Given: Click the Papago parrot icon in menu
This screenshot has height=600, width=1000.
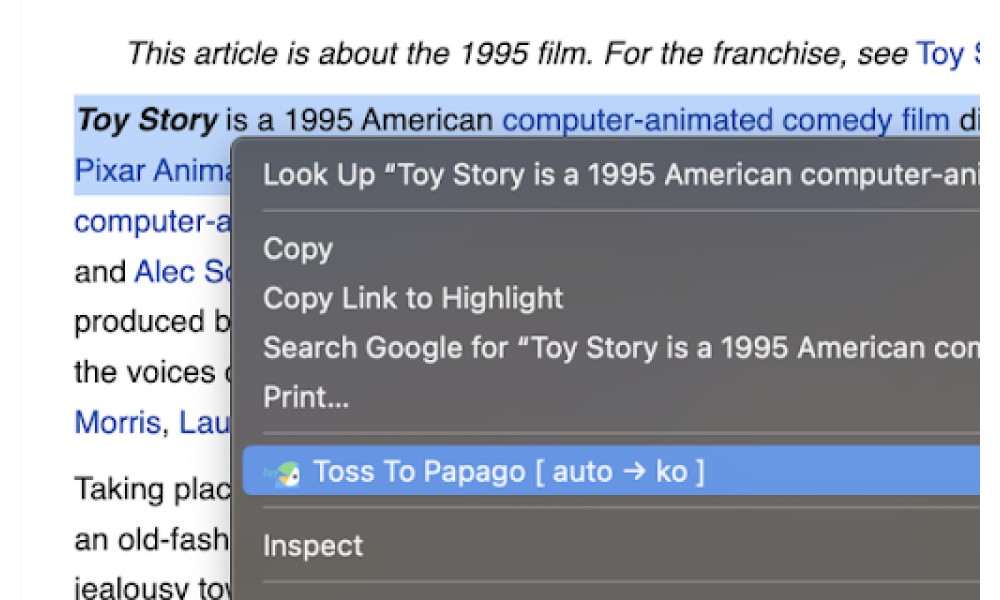Looking at the screenshot, I should pyautogui.click(x=283, y=473).
